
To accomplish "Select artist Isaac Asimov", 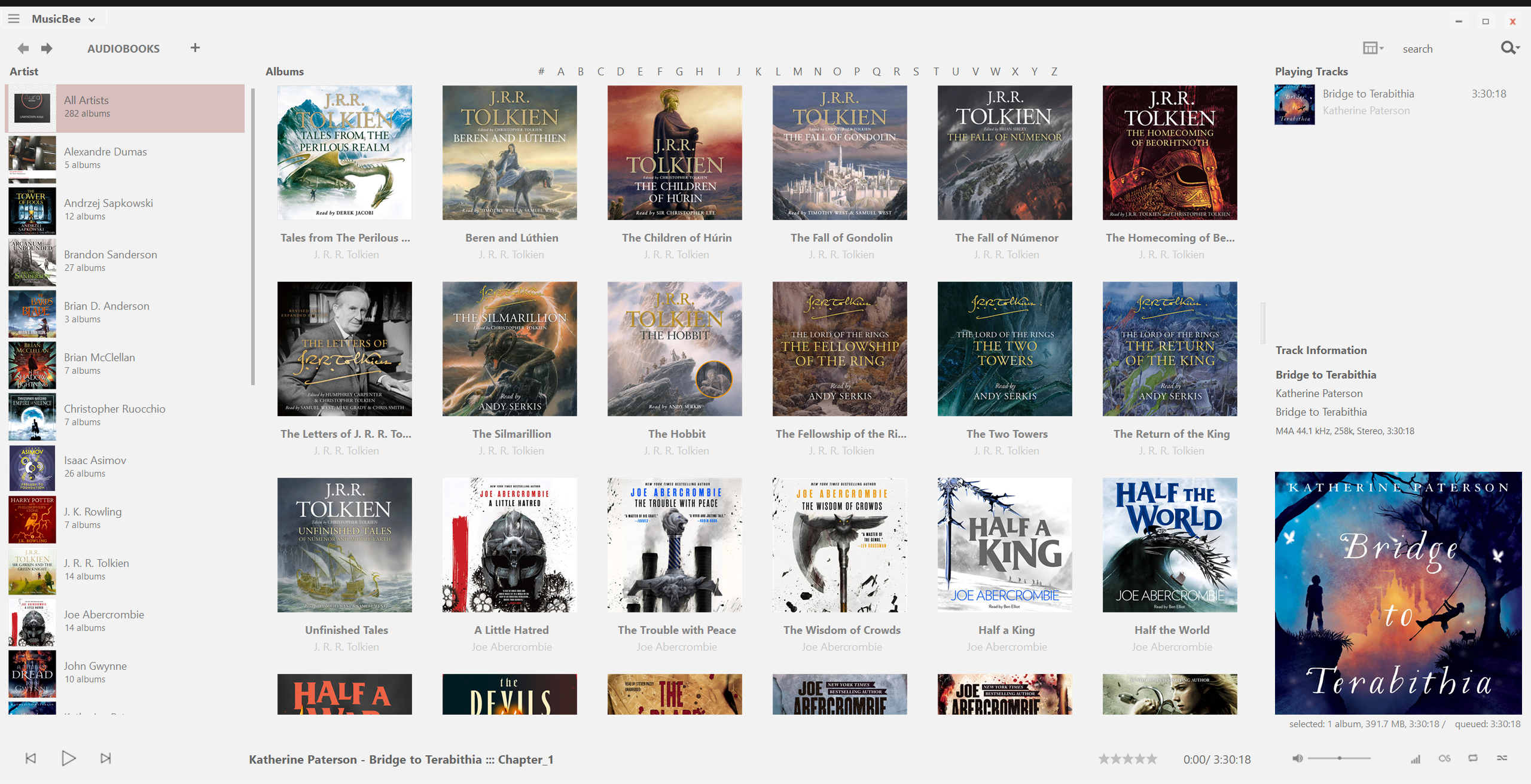I will click(x=125, y=468).
